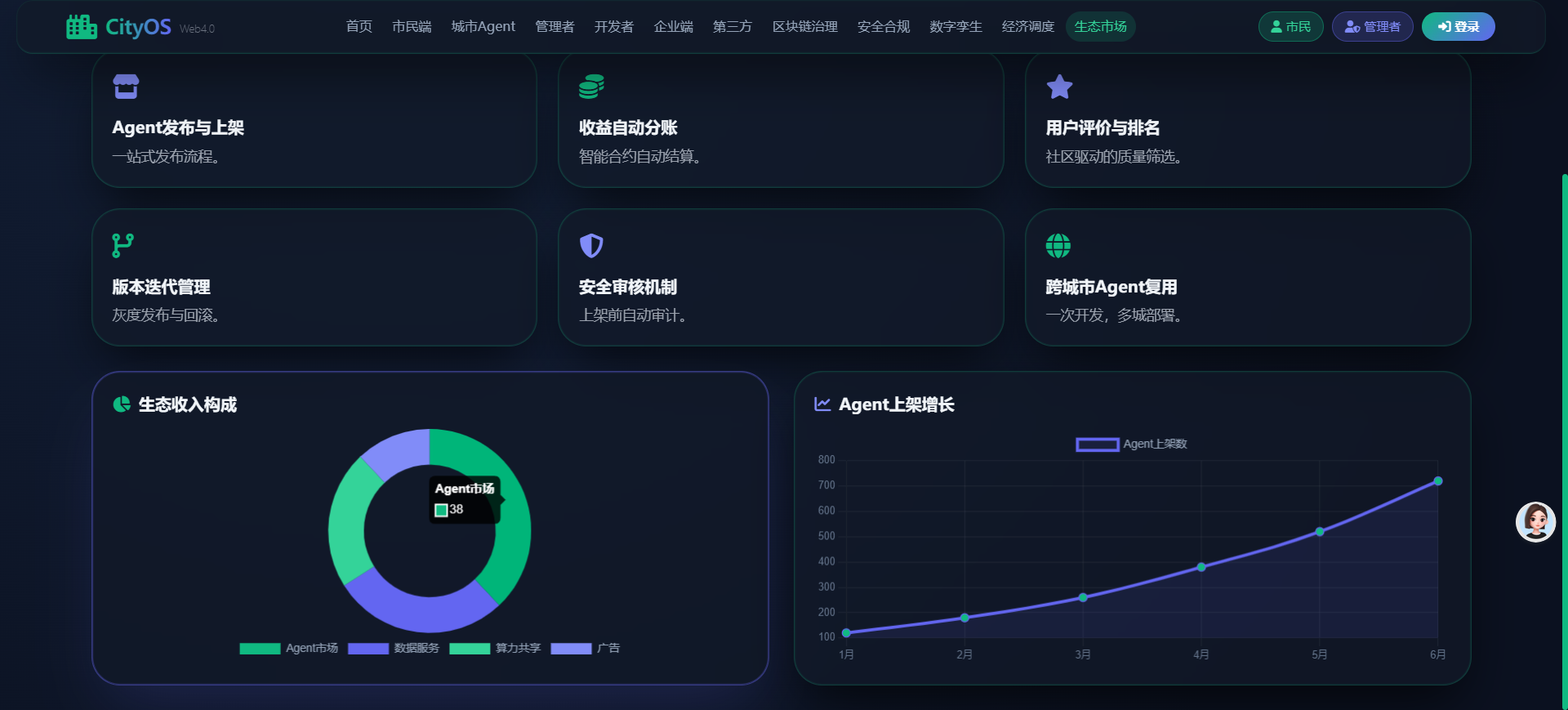Viewport: 1568px width, 710px height.
Task: Open the assistant avatar chat bubble
Action: tap(1535, 522)
